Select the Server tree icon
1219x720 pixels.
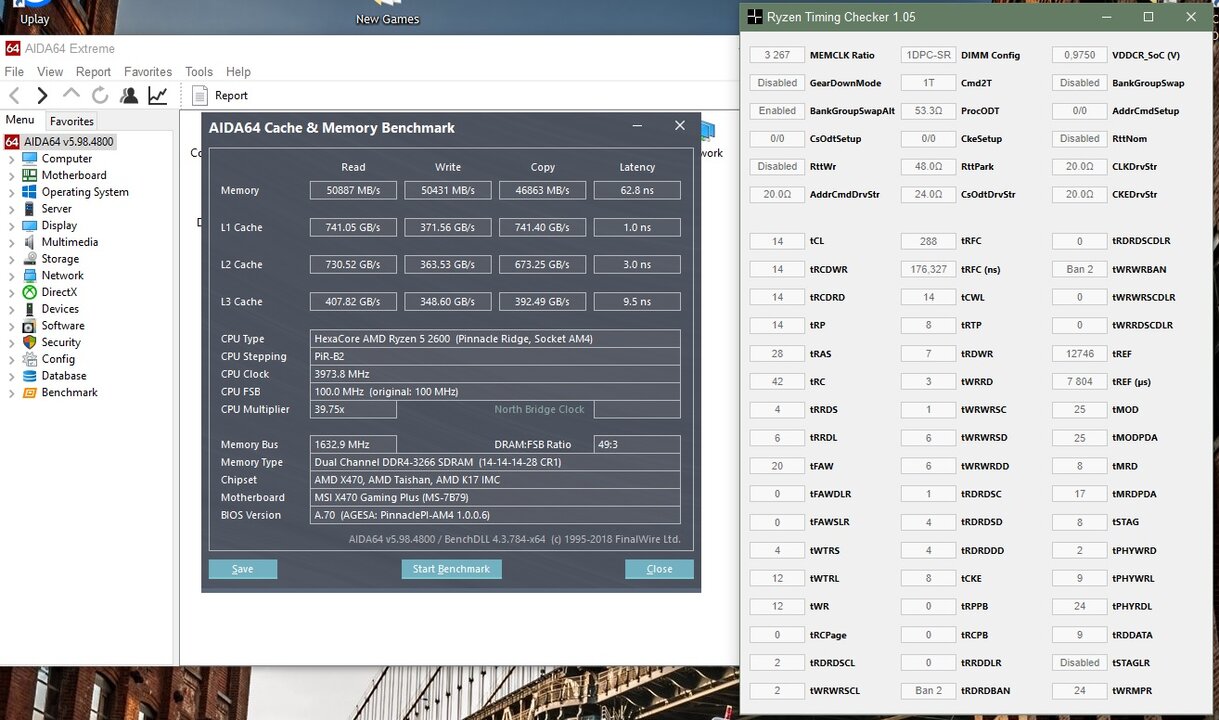tap(29, 209)
